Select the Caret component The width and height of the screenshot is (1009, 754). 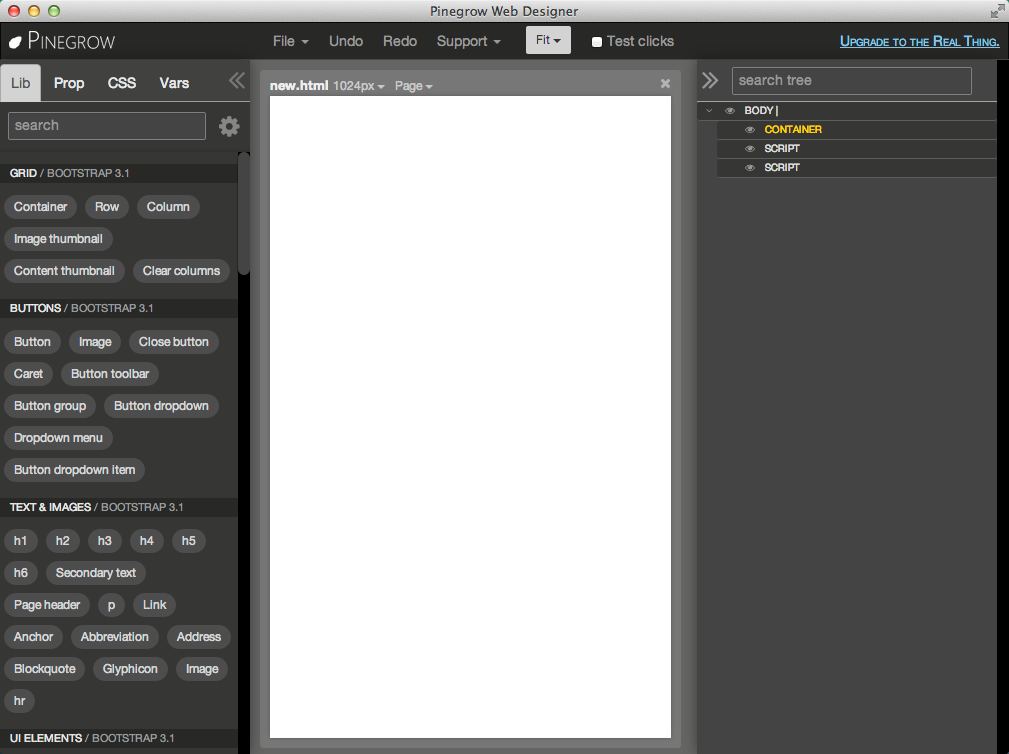coord(28,374)
